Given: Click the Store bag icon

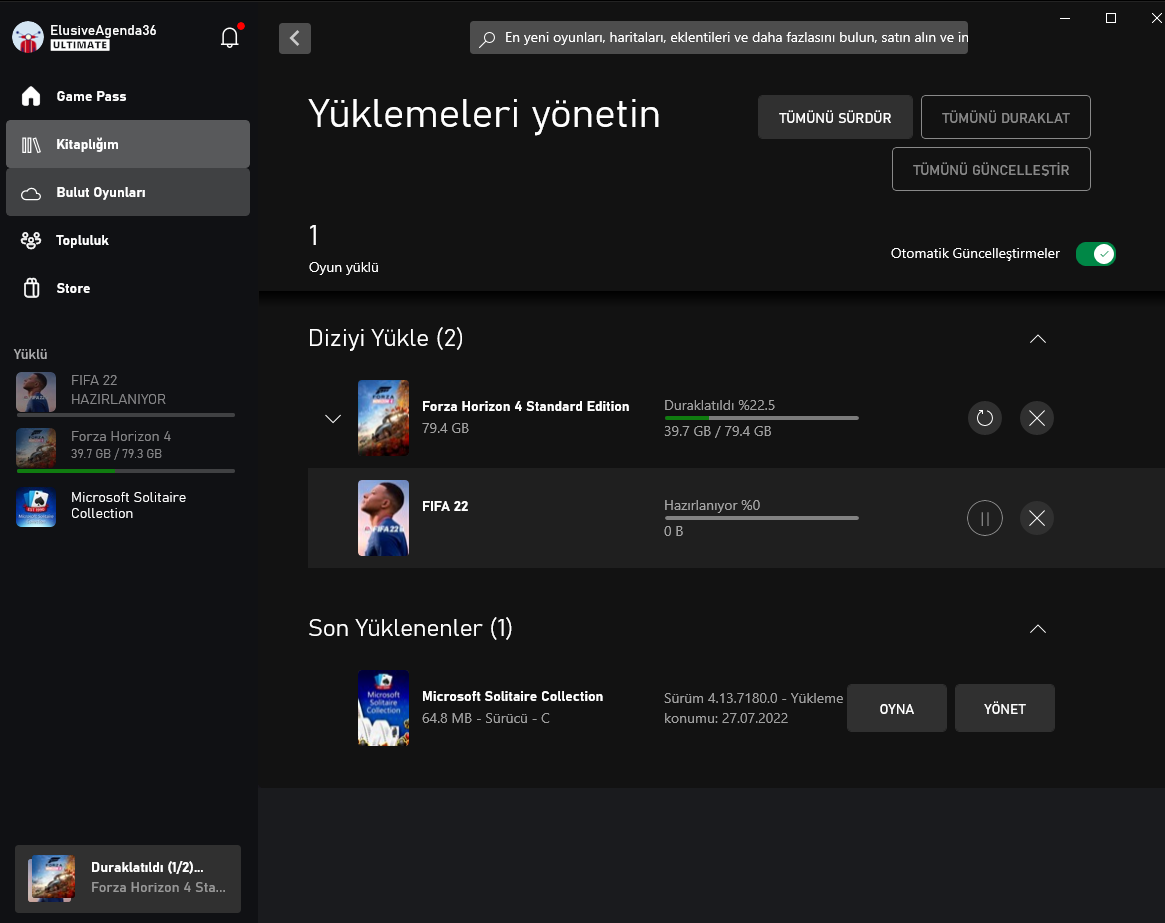Looking at the screenshot, I should click(31, 288).
